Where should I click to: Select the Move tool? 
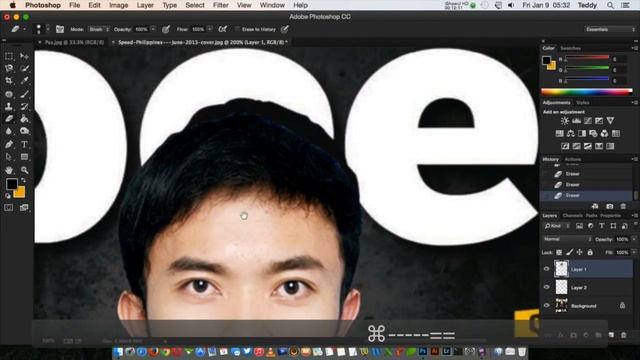24,56
